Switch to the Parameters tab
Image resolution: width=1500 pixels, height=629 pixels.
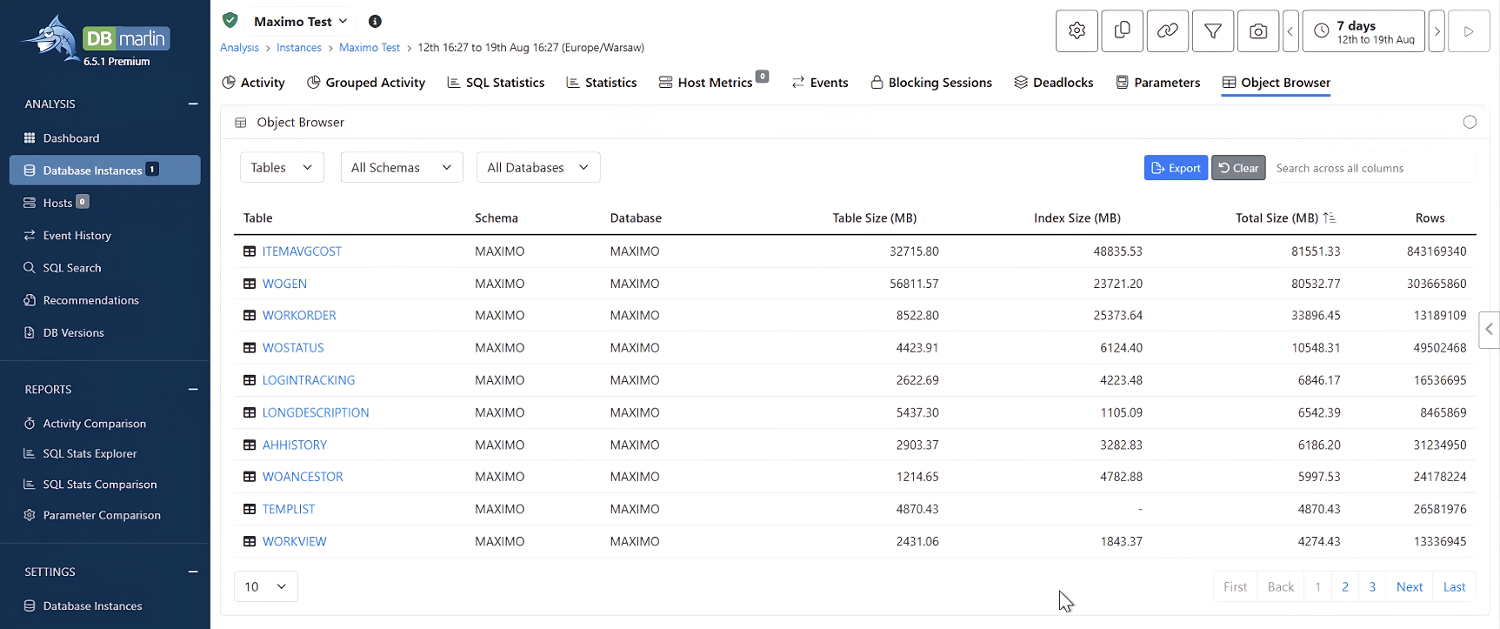(1158, 83)
